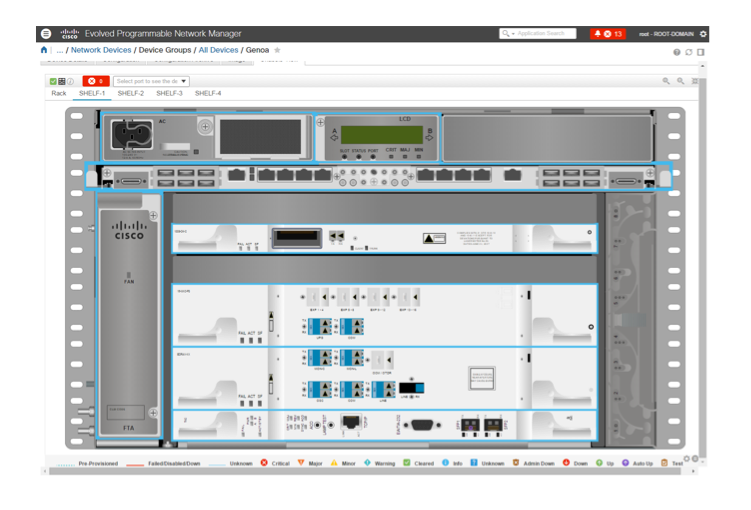Click Minor alarm legend icon
The image size is (751, 510).
[334, 463]
